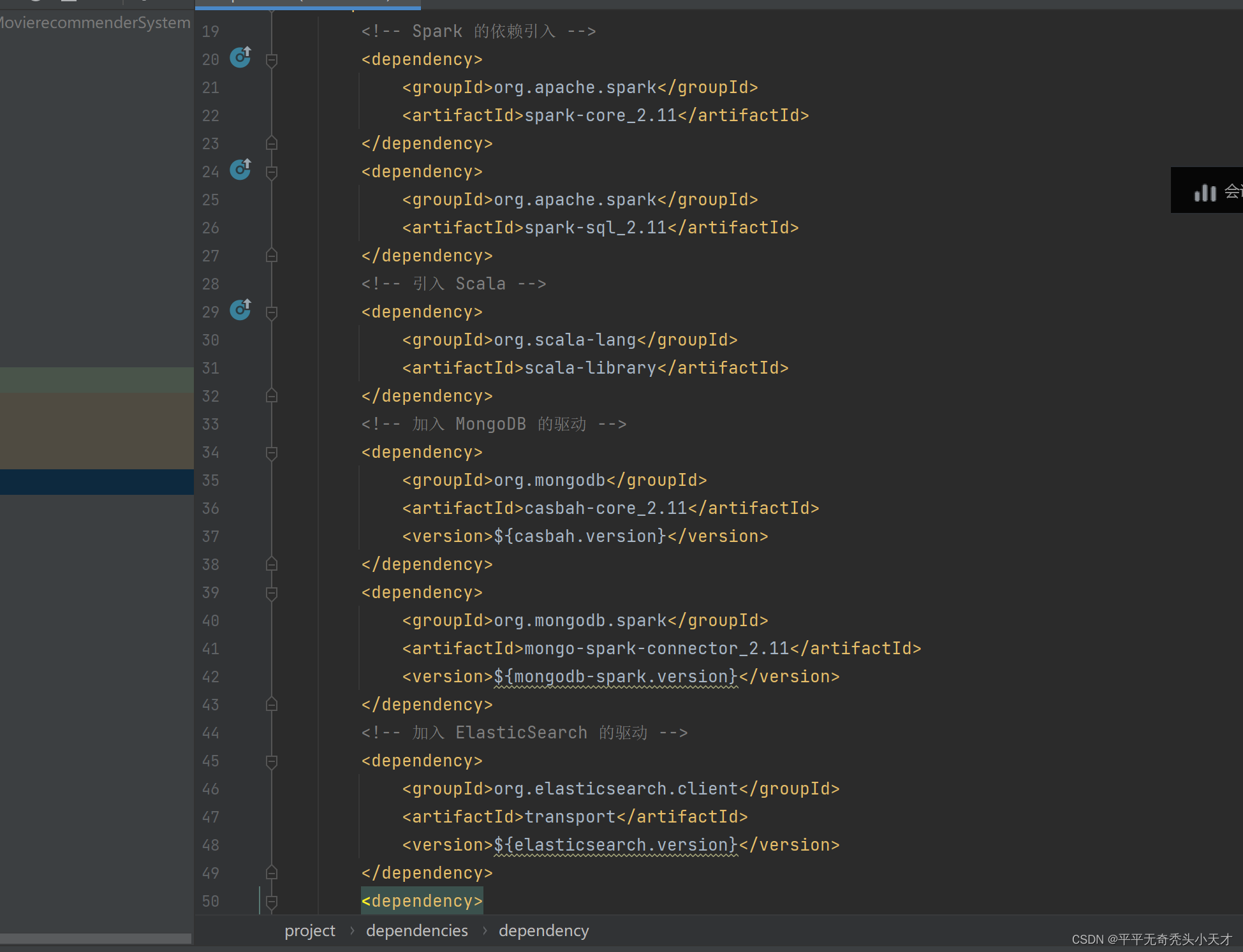
Task: Collapse the scala-library dependency at line 29
Action: click(x=272, y=312)
